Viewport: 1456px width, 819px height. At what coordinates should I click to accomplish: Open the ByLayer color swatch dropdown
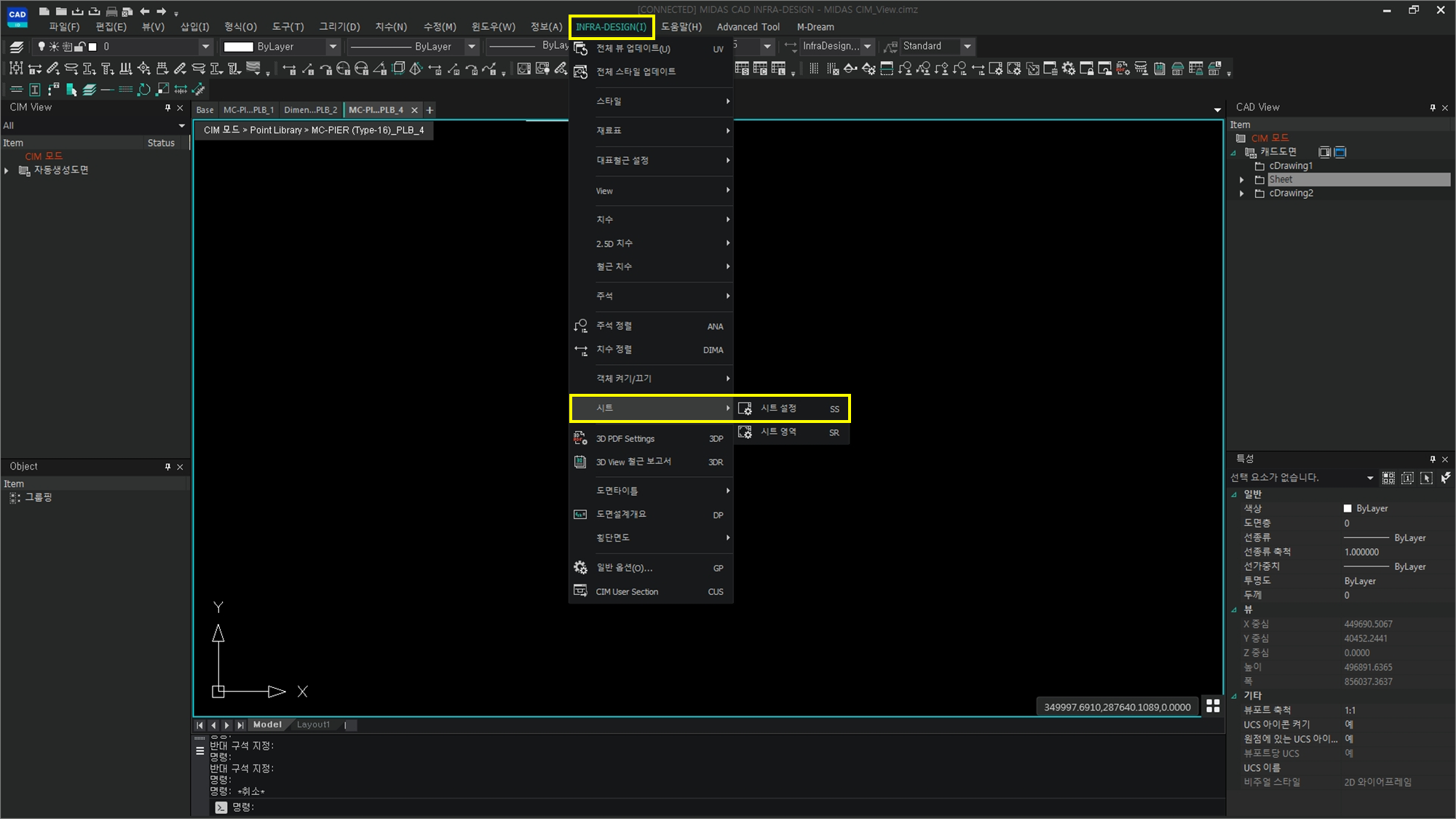pos(333,47)
